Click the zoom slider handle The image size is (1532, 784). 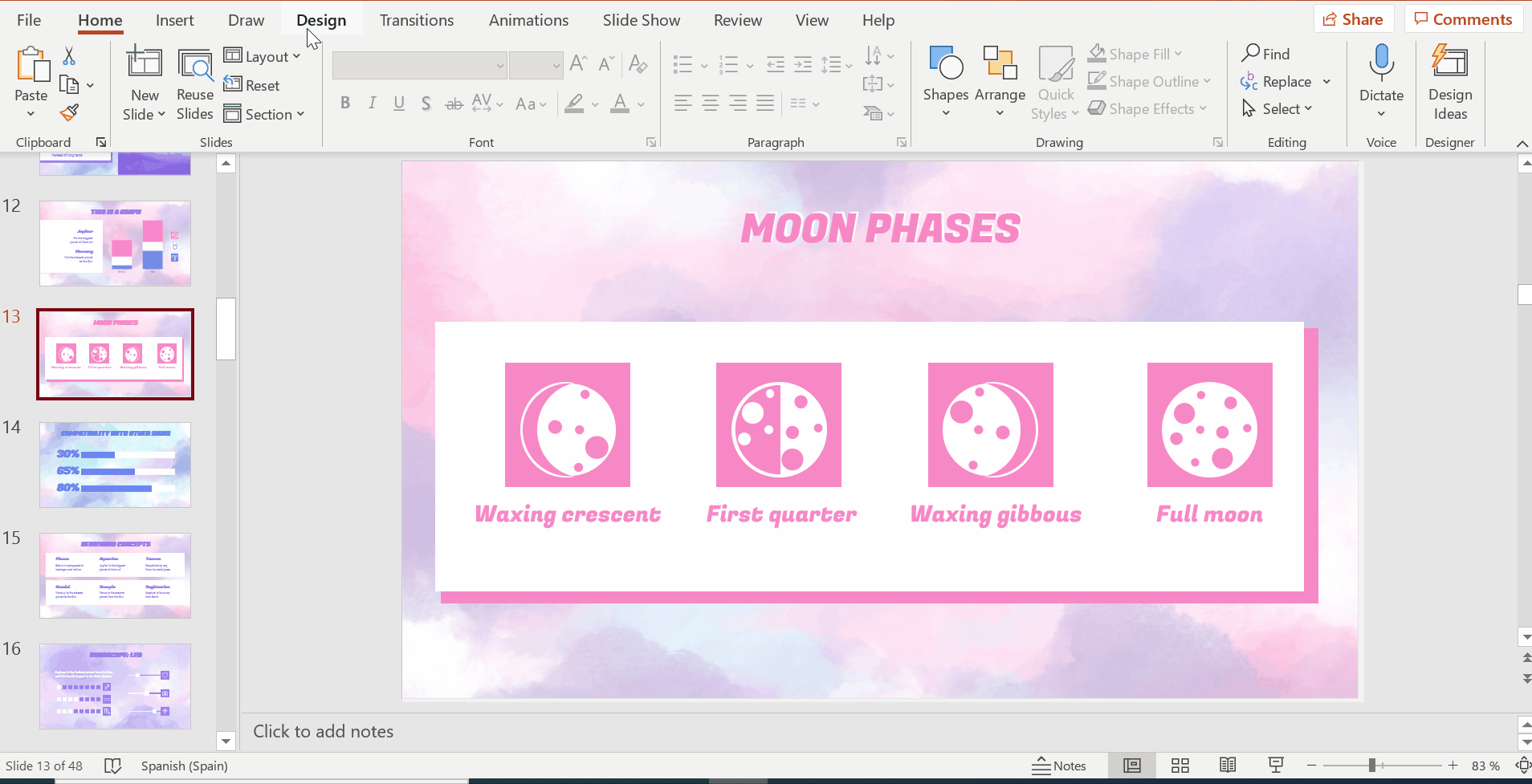point(1372,766)
